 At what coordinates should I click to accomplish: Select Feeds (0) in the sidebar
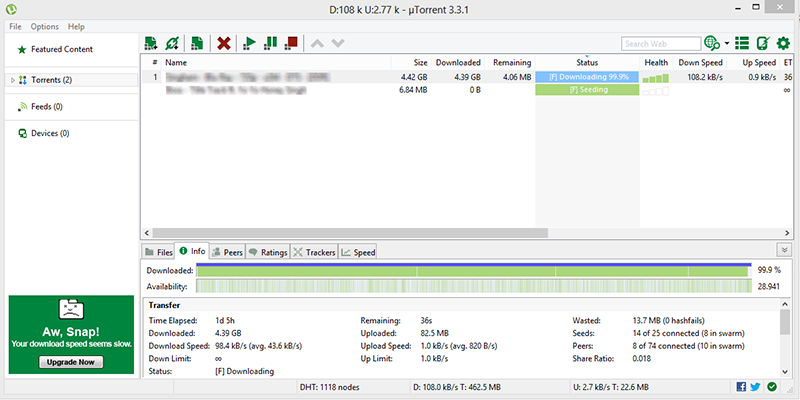point(47,107)
